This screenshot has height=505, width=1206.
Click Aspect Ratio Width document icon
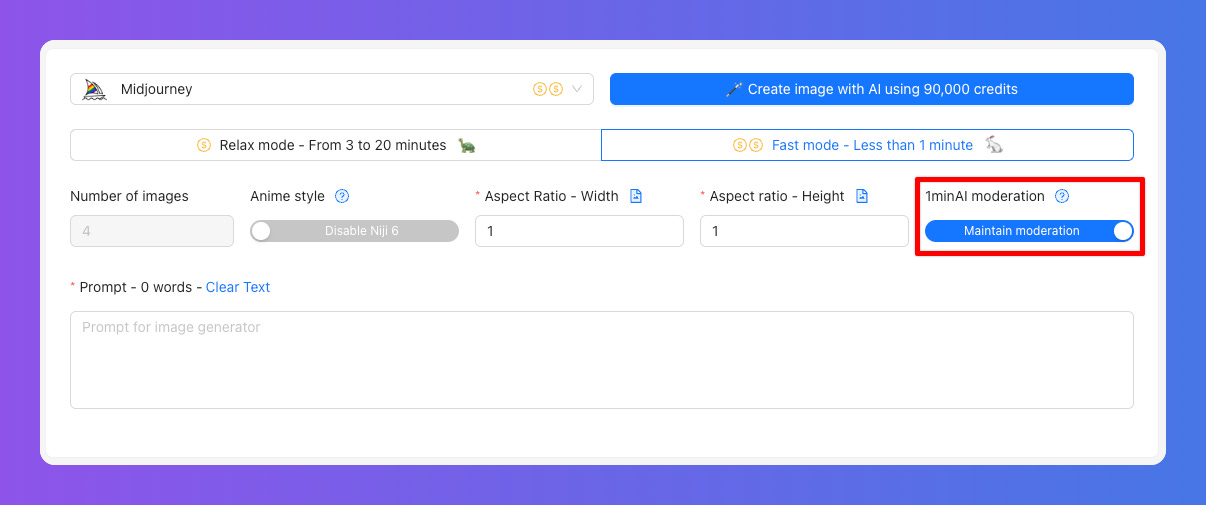point(636,196)
